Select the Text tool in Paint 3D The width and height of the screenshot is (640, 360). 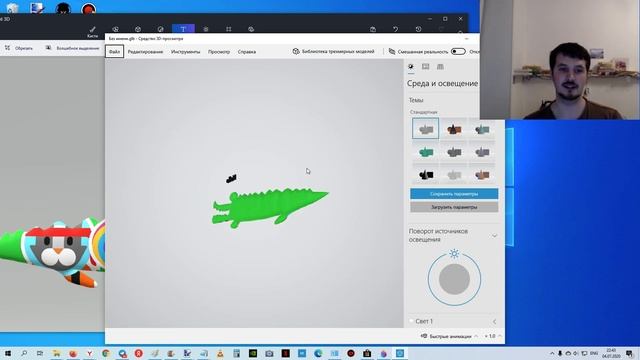pos(183,29)
